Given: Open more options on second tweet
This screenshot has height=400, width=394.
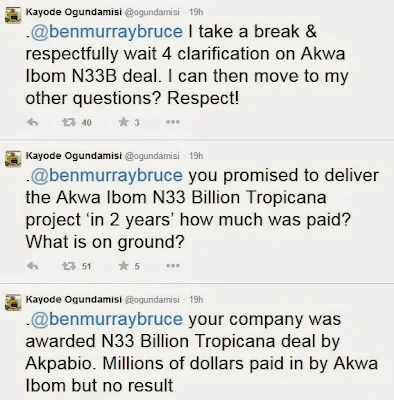Looking at the screenshot, I should point(173,266).
